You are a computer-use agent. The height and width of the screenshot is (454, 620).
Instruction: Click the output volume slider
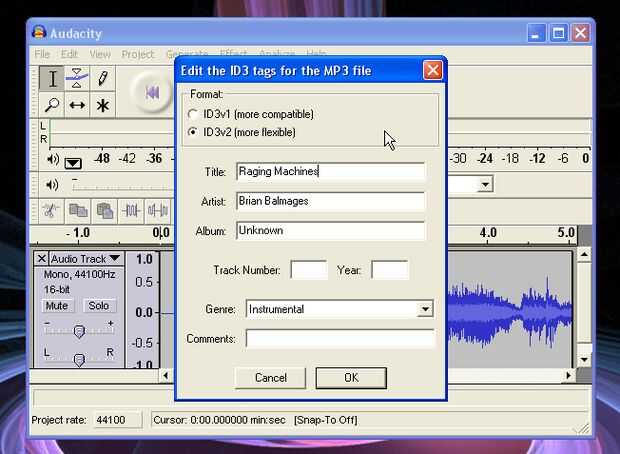tap(123, 185)
